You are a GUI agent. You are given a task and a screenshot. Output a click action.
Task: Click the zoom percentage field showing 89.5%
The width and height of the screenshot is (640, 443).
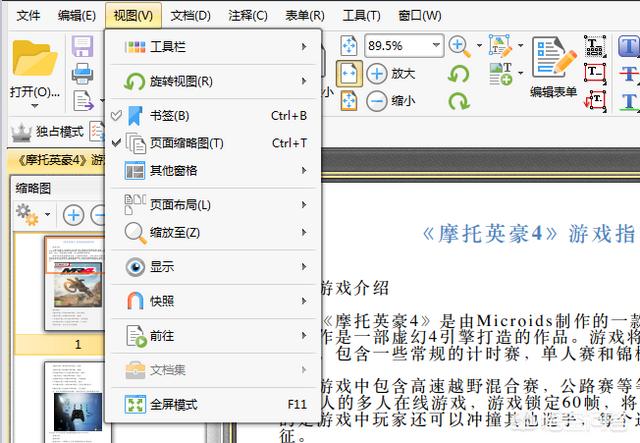pyautogui.click(x=398, y=45)
